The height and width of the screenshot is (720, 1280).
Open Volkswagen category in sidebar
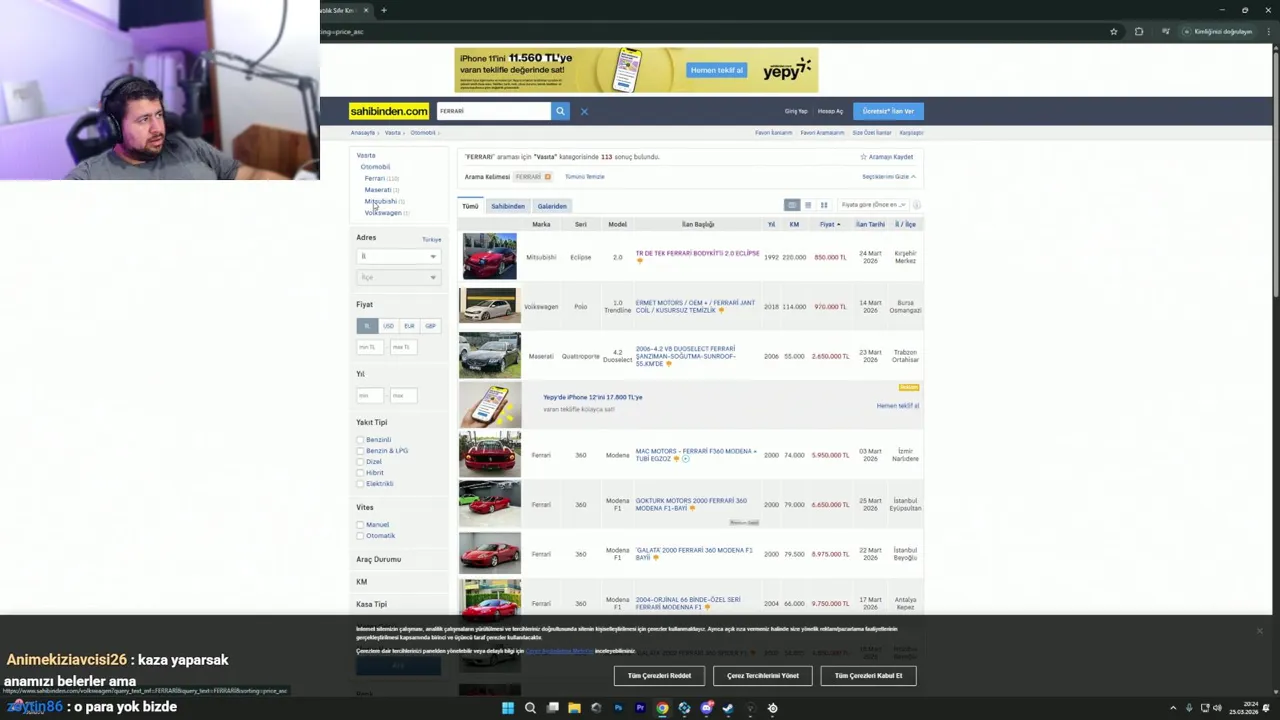point(382,213)
